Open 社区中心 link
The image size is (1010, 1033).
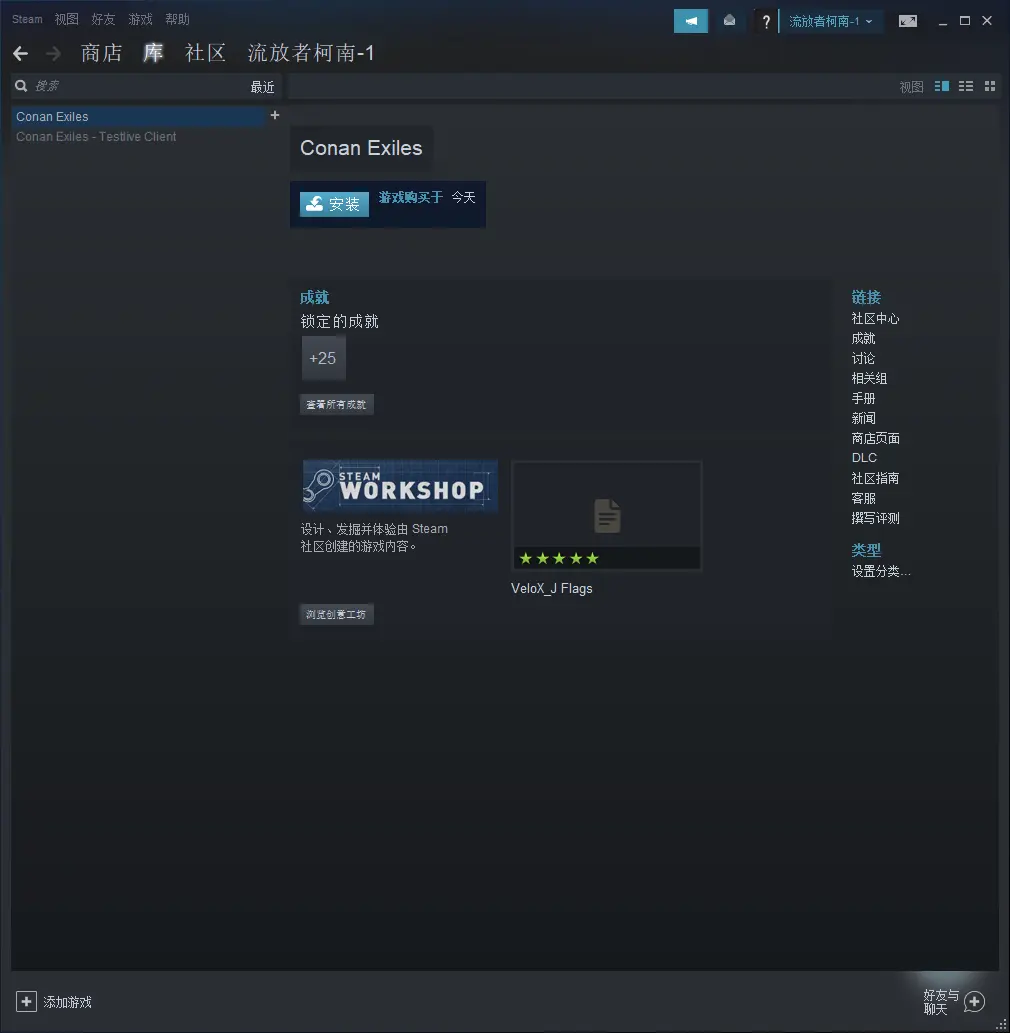[876, 319]
